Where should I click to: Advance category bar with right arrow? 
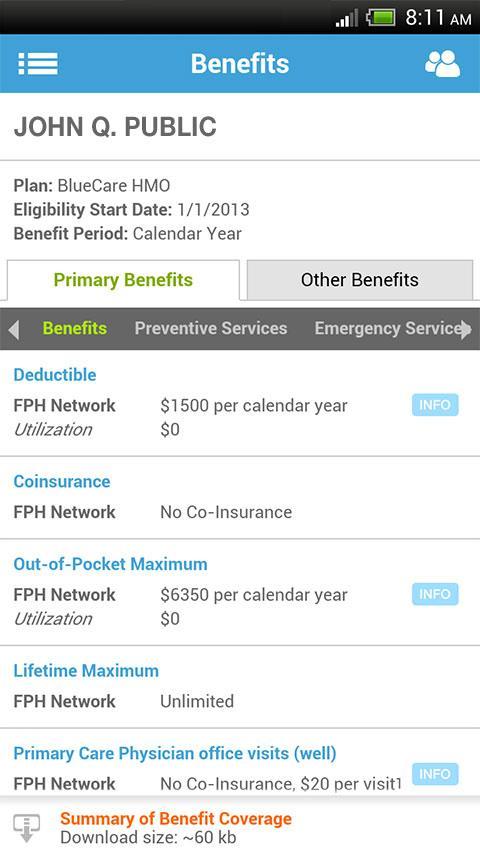pyautogui.click(x=466, y=329)
